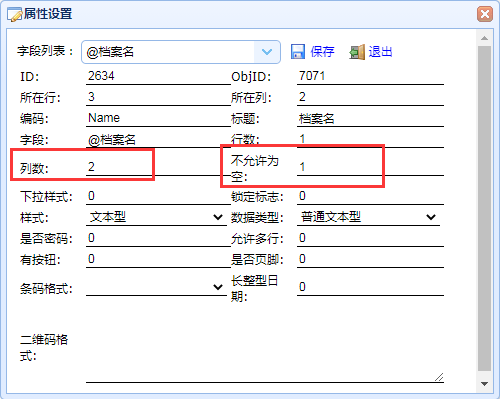Click the 字段 field containing @档案名
The height and width of the screenshot is (399, 500).
(158, 139)
